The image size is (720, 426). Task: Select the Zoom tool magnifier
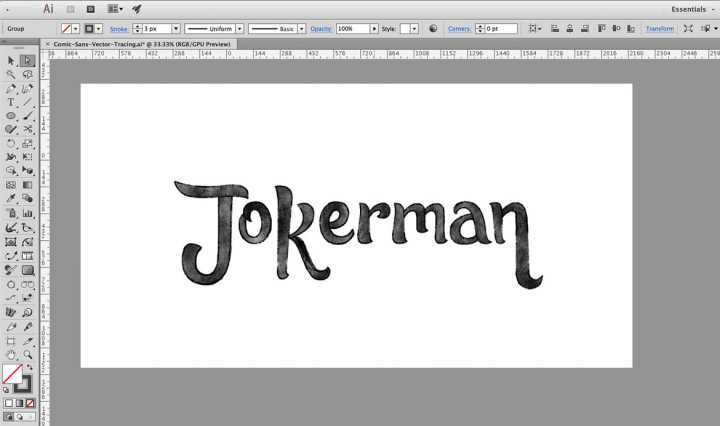tap(27, 354)
